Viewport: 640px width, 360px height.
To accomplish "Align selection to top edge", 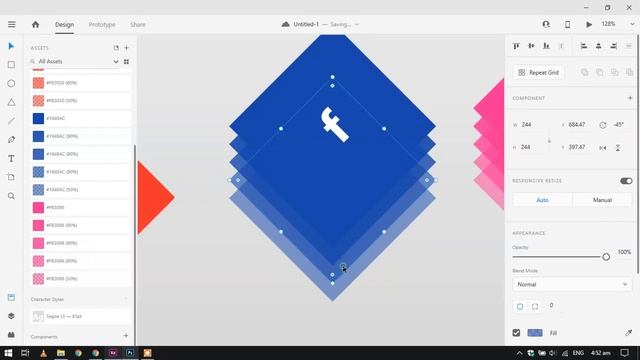I will tap(516, 46).
